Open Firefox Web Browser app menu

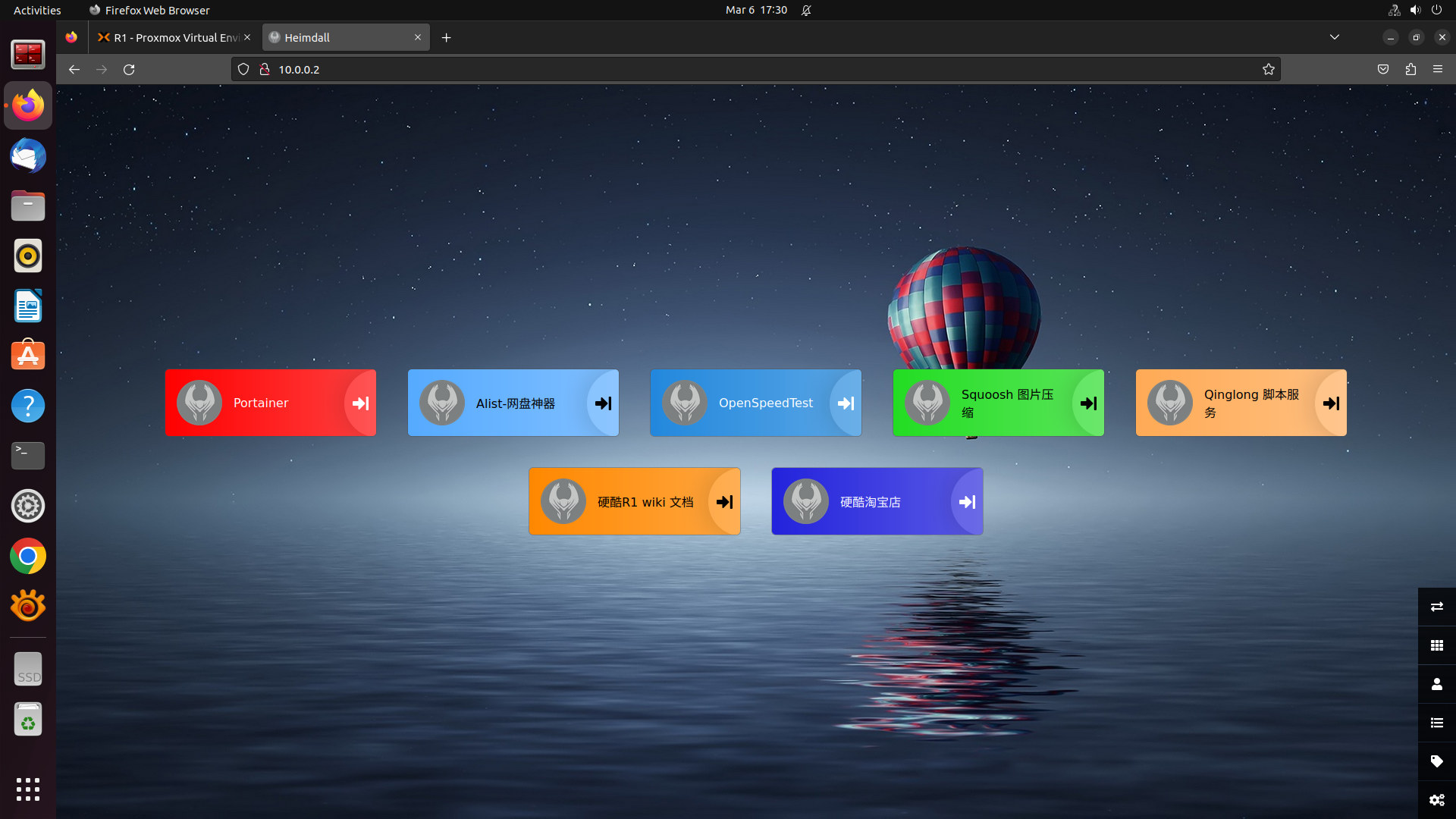point(149,10)
